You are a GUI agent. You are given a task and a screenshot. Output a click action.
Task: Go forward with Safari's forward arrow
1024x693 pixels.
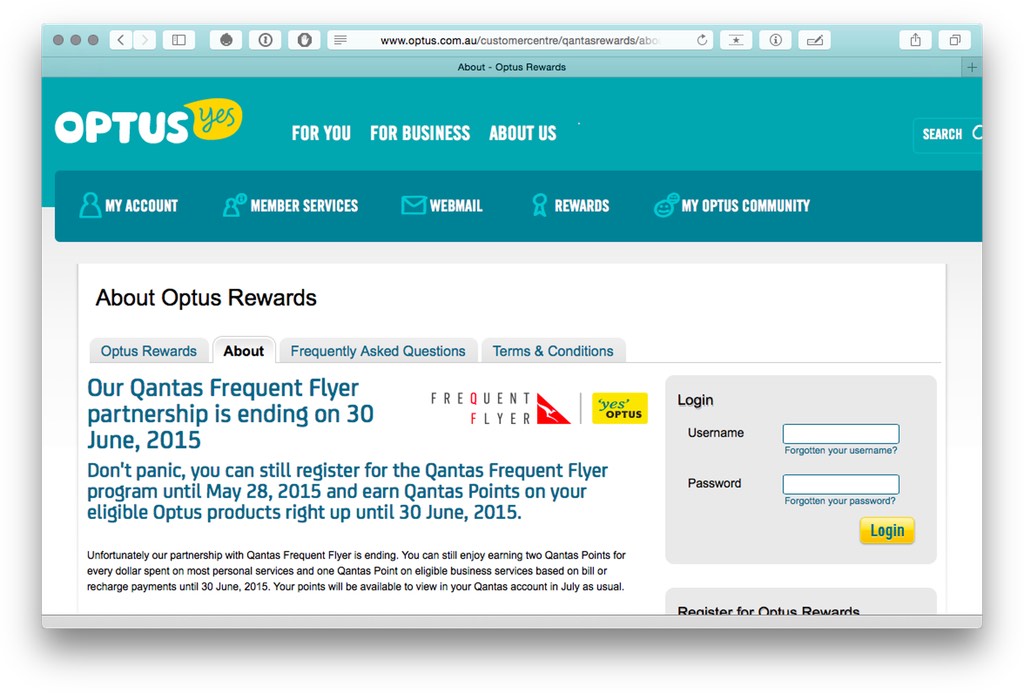pyautogui.click(x=144, y=40)
